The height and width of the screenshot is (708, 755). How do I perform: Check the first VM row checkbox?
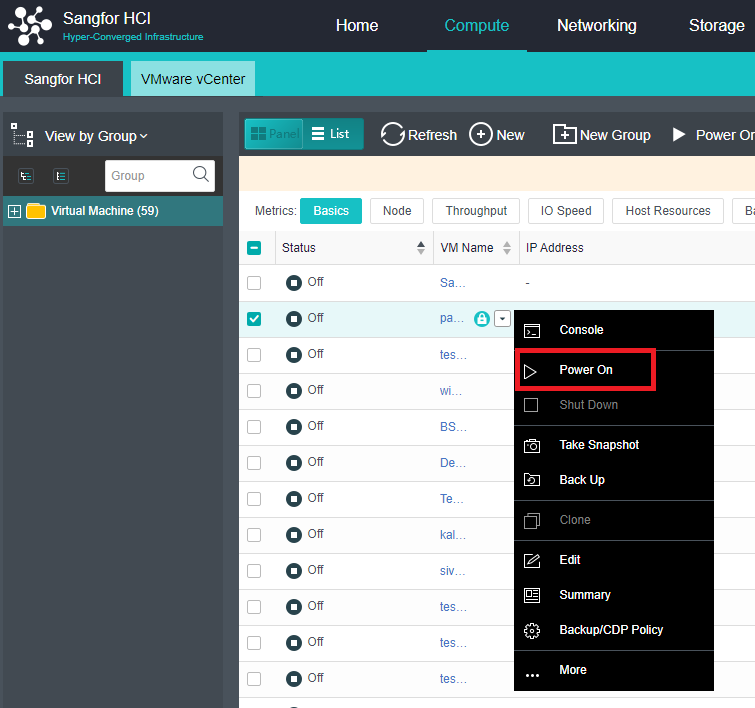click(254, 283)
